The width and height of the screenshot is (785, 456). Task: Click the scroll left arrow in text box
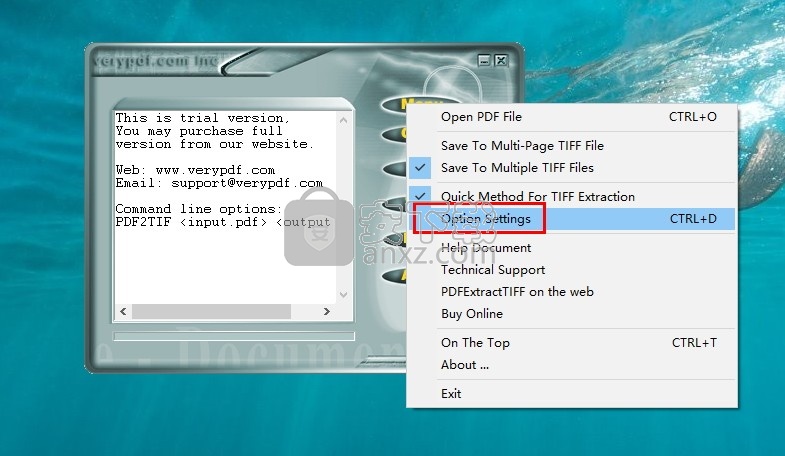123,312
